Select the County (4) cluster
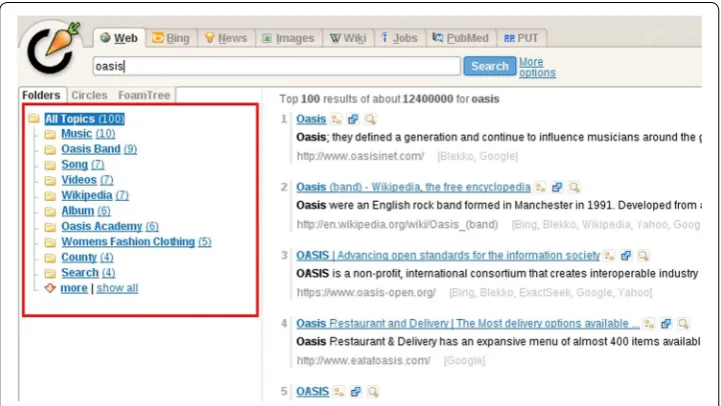The width and height of the screenshot is (721, 406). click(x=87, y=257)
